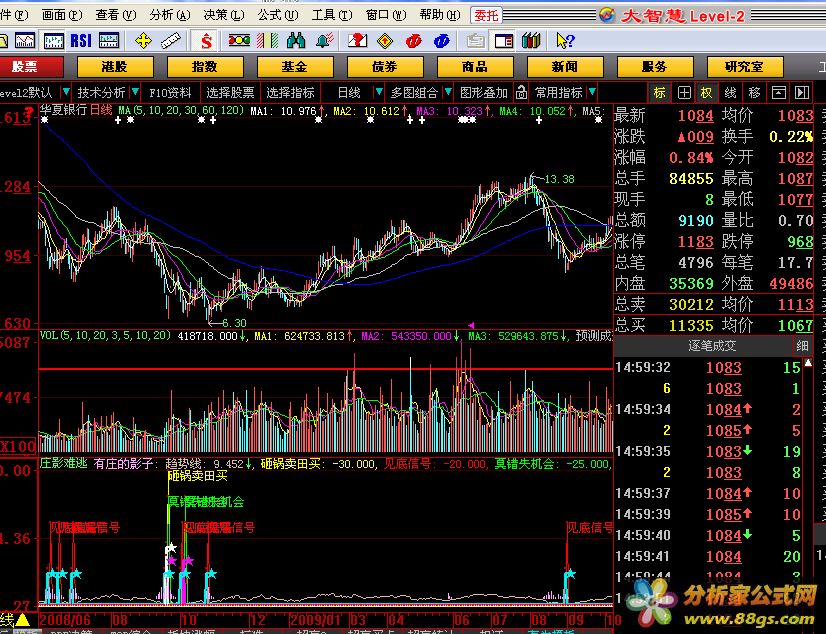Click the 选择指标 button
The width and height of the screenshot is (826, 634).
[x=290, y=93]
